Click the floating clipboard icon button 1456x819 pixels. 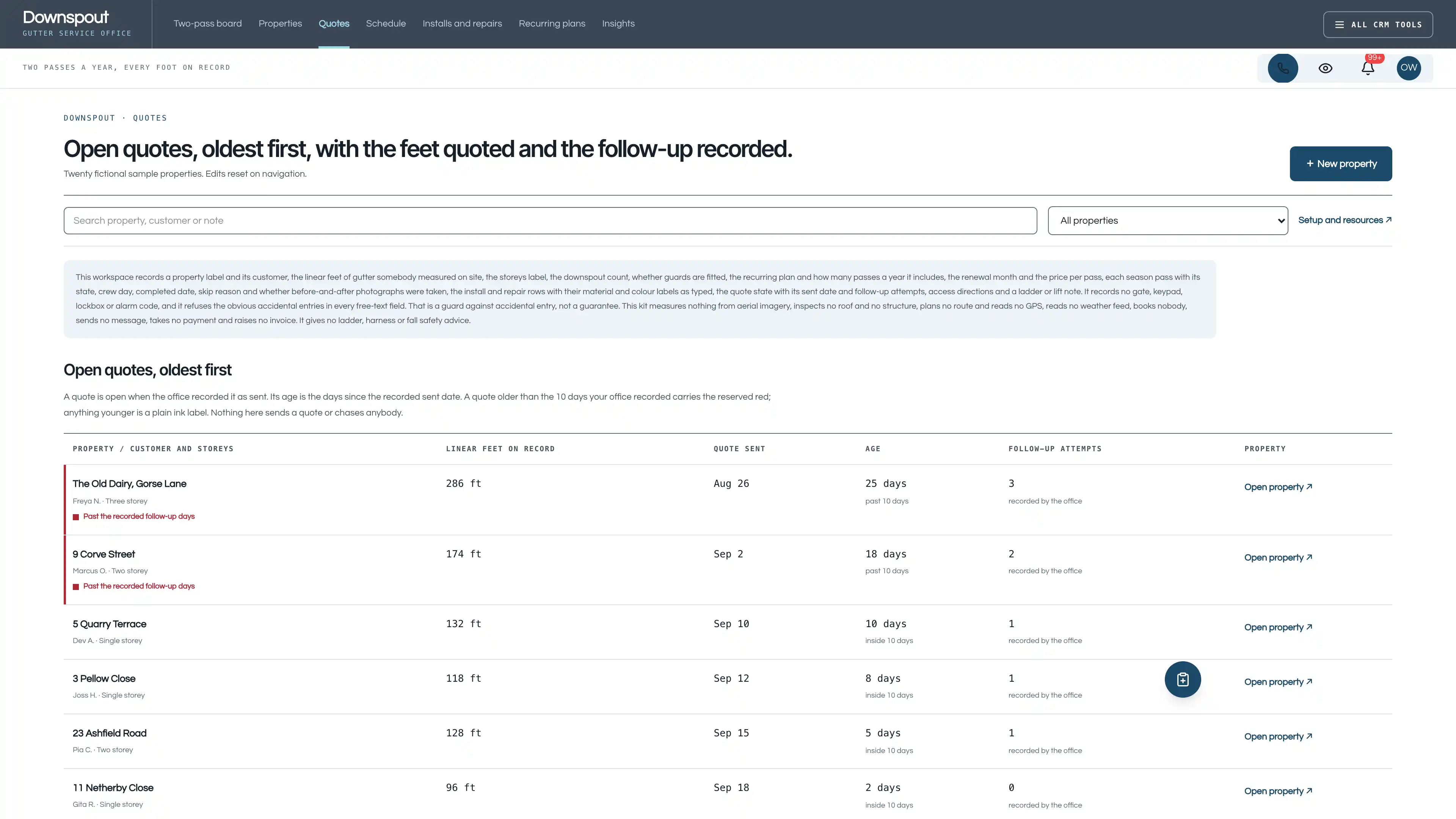[x=1183, y=679]
